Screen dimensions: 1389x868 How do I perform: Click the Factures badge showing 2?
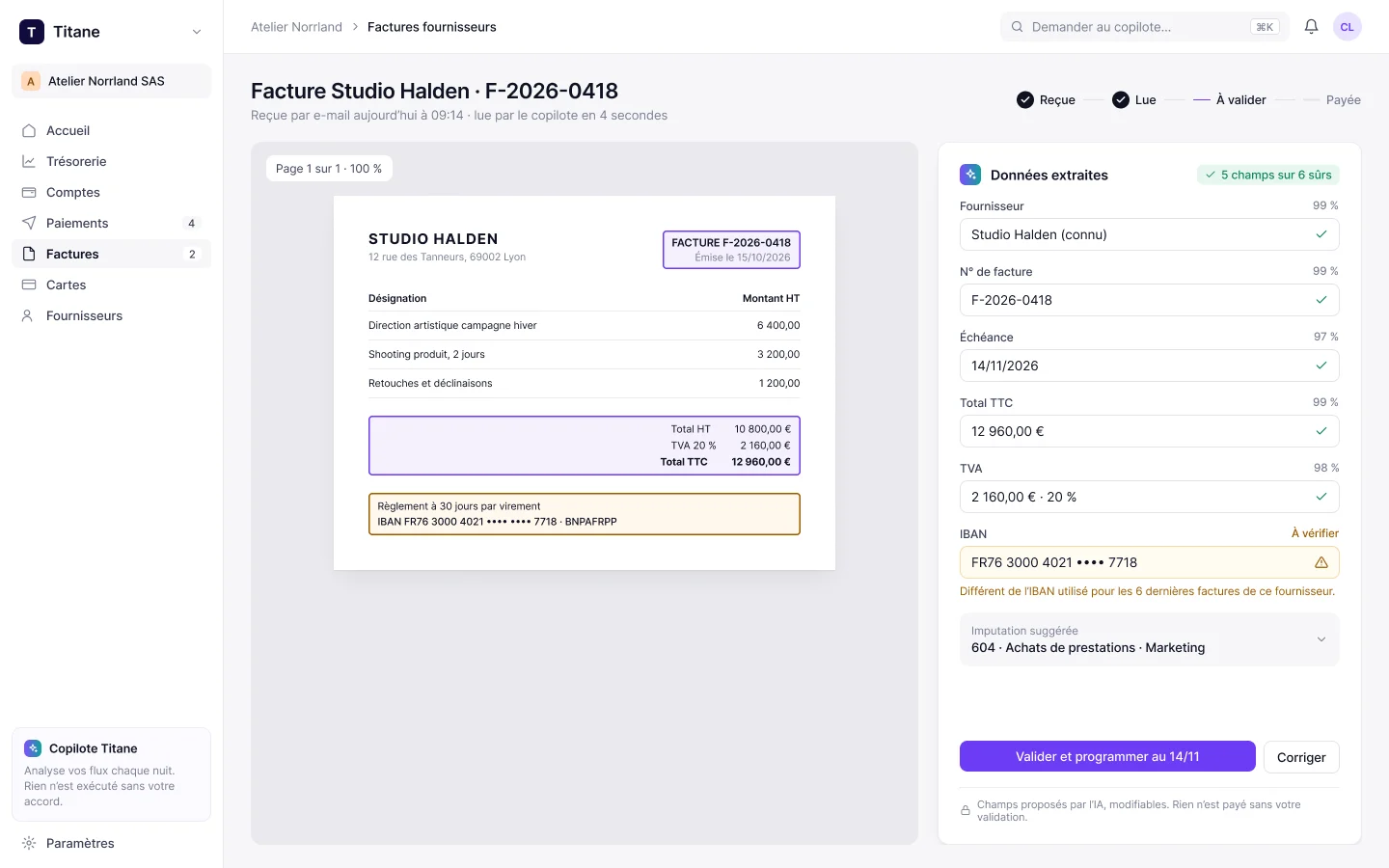click(x=192, y=254)
